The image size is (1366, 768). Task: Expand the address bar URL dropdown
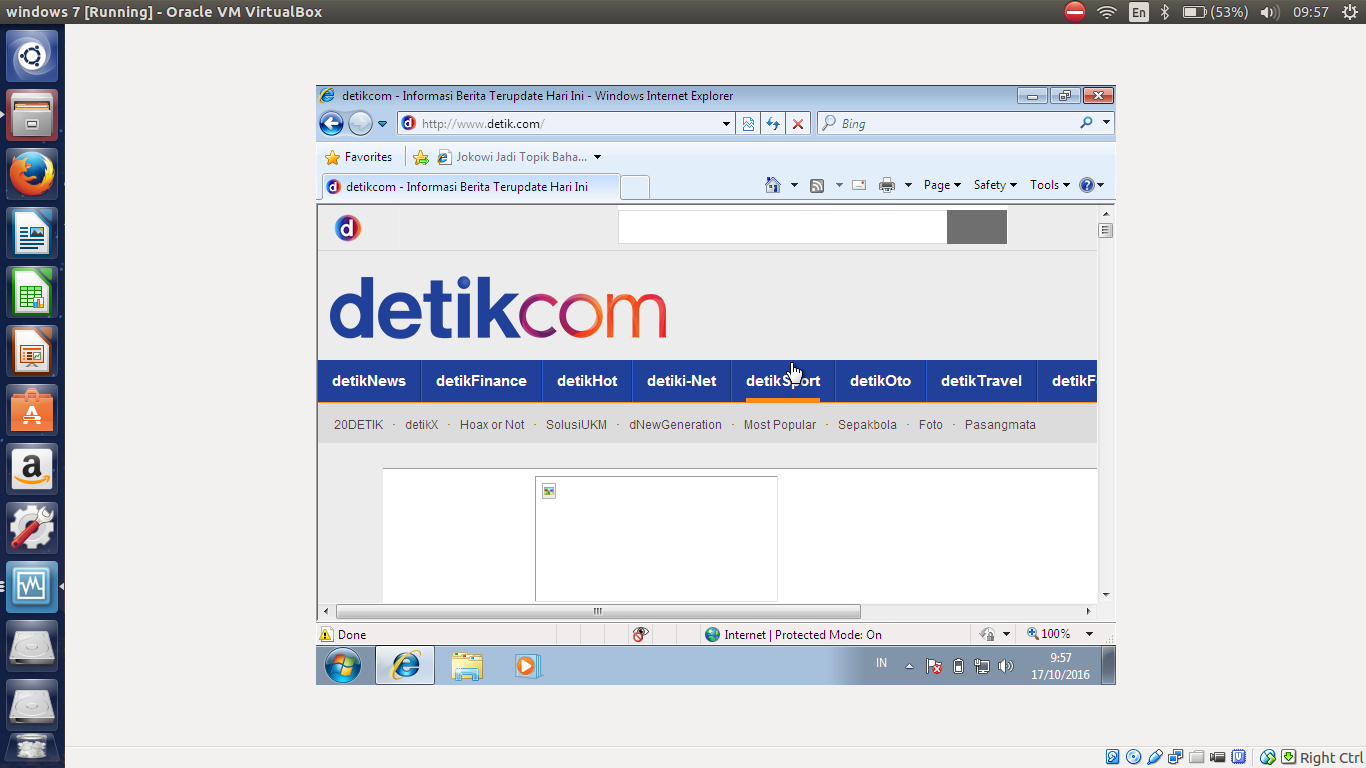(727, 124)
